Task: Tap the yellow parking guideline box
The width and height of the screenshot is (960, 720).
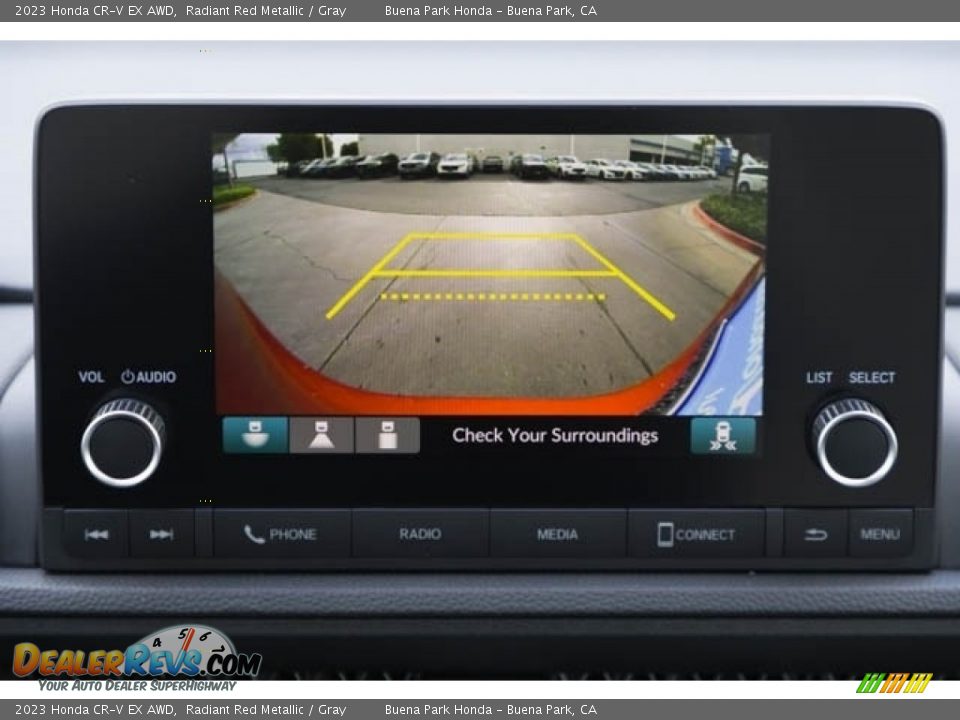Action: pos(495,255)
